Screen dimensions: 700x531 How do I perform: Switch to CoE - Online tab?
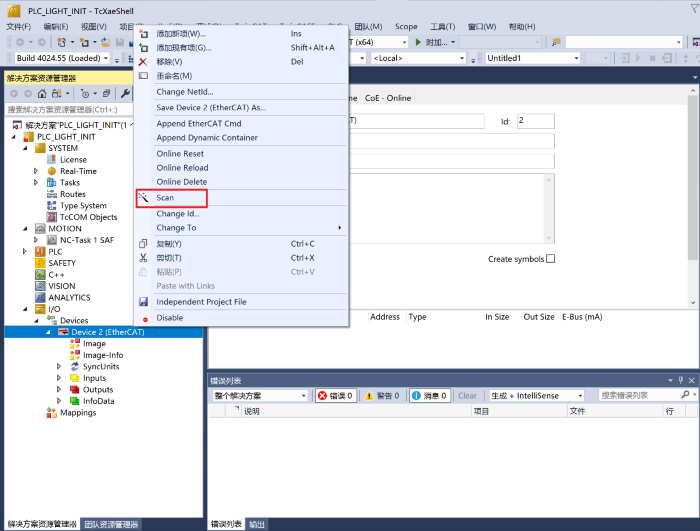(388, 98)
